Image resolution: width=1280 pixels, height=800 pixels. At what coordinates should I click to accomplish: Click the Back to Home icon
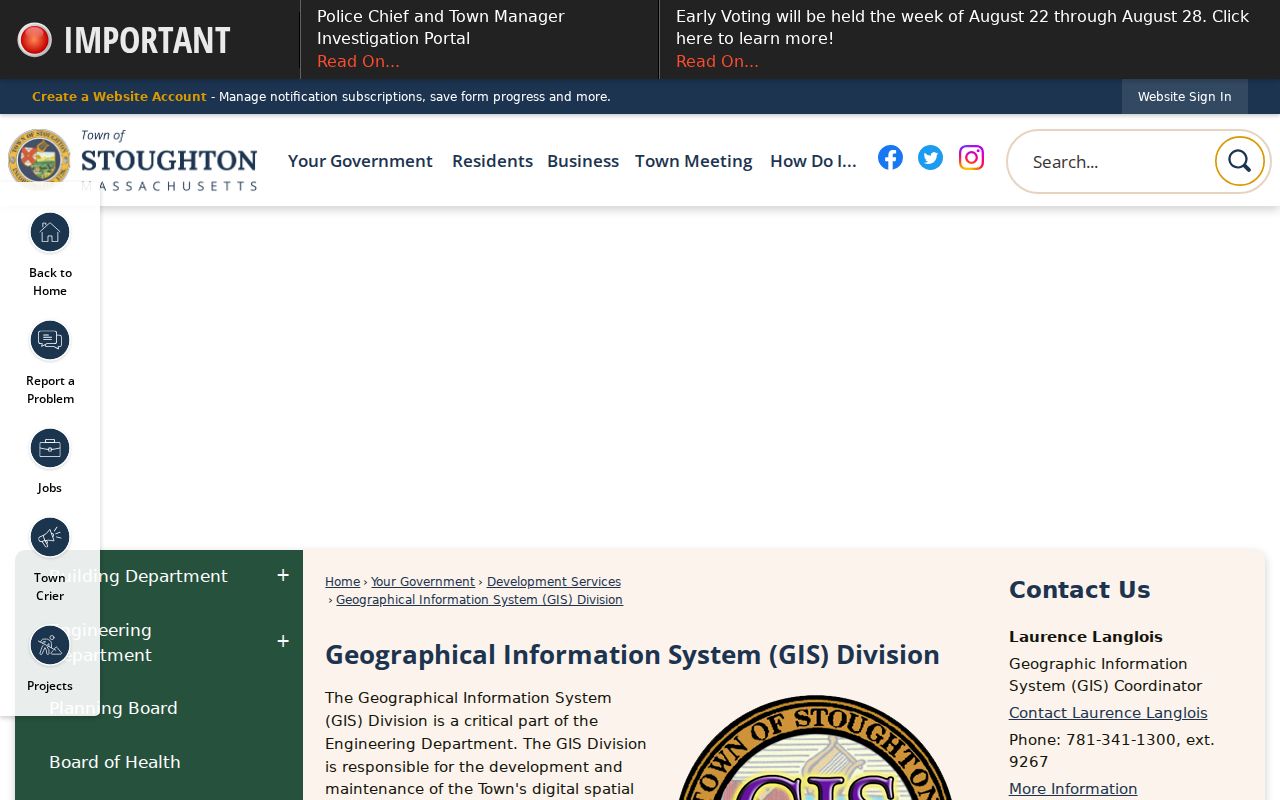click(x=50, y=233)
